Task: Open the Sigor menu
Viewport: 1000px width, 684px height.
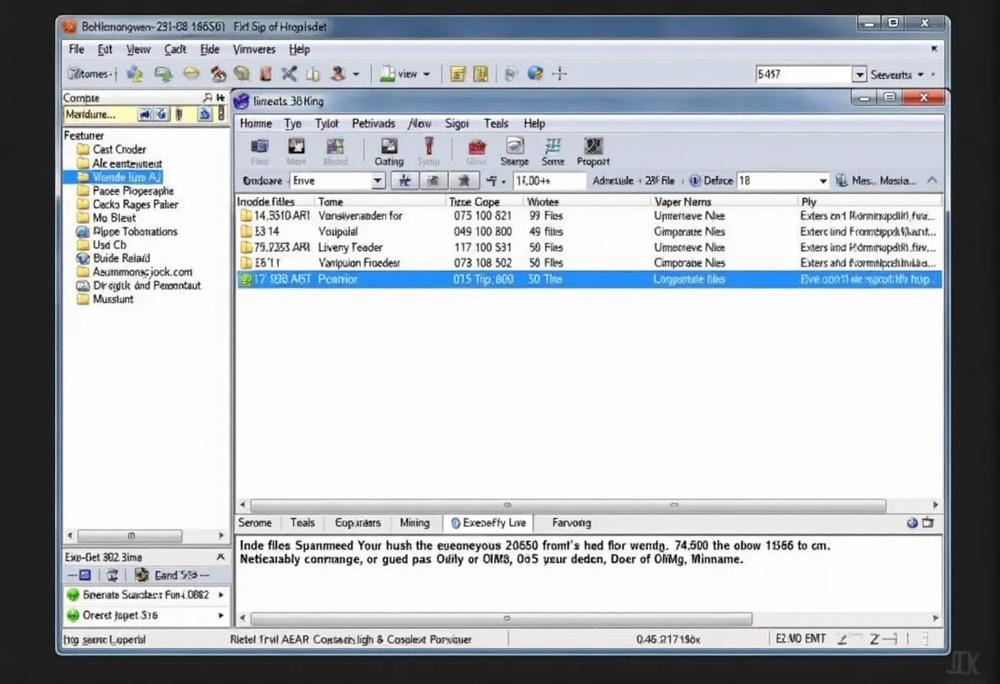Action: click(457, 124)
